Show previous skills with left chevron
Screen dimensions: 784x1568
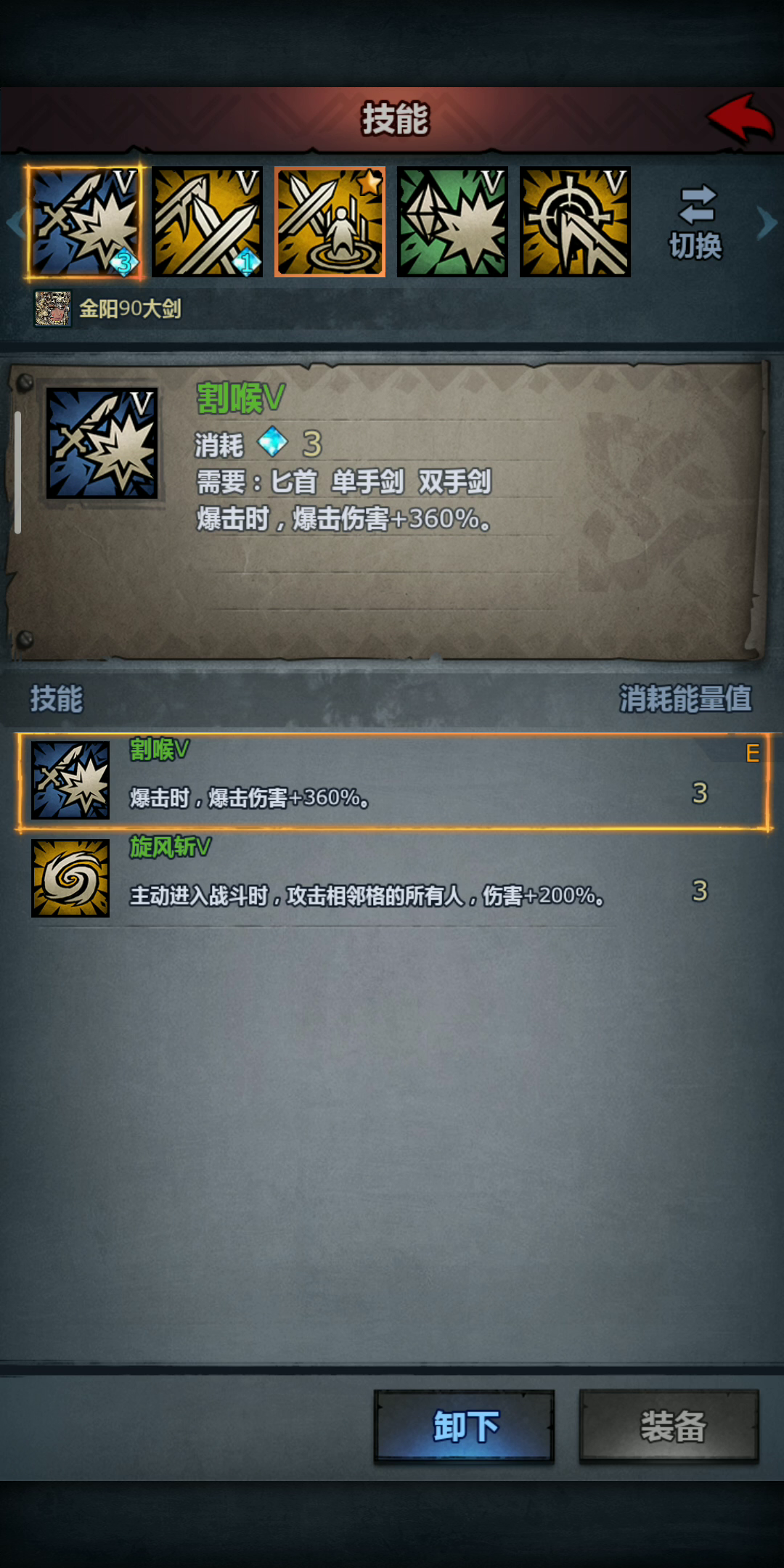tap(15, 223)
